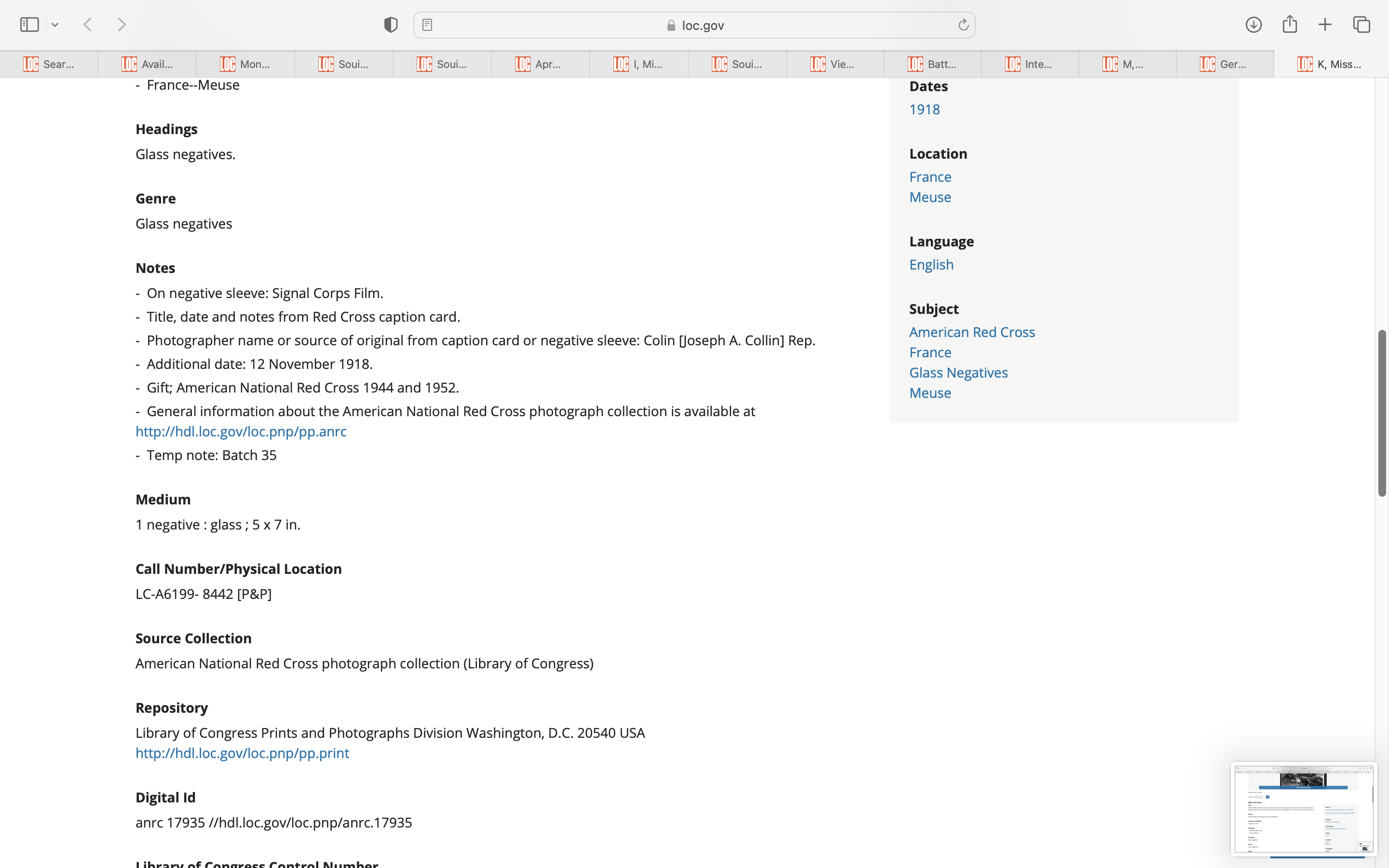Click the page vertical scrollbar thumb
The width and height of the screenshot is (1389, 868).
coord(1382,413)
